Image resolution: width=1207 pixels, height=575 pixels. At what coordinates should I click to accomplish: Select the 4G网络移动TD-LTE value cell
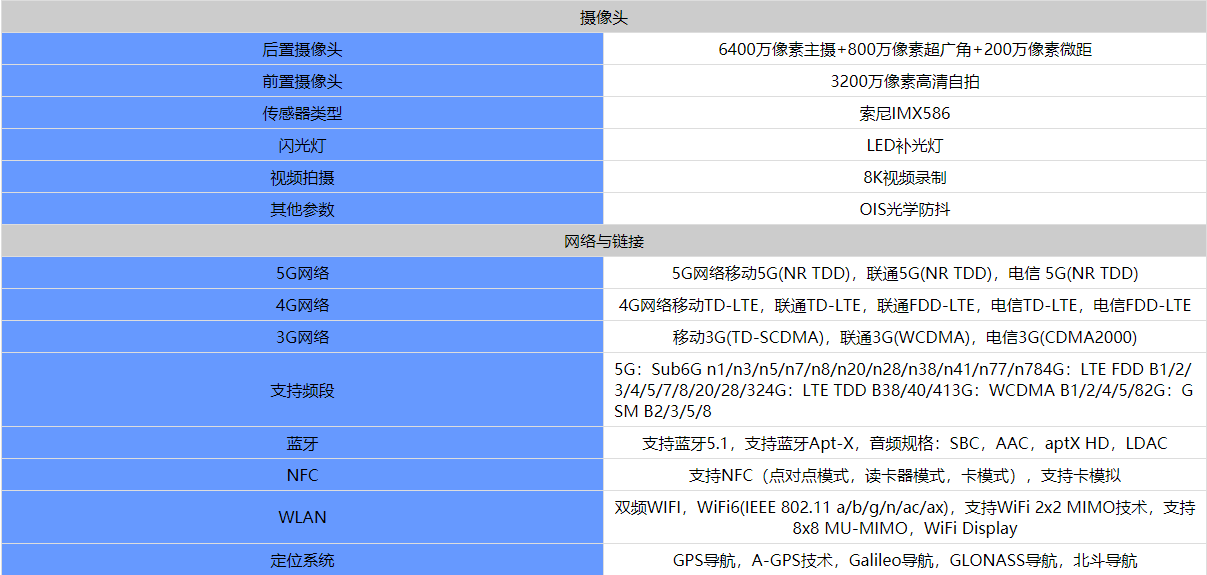(905, 305)
